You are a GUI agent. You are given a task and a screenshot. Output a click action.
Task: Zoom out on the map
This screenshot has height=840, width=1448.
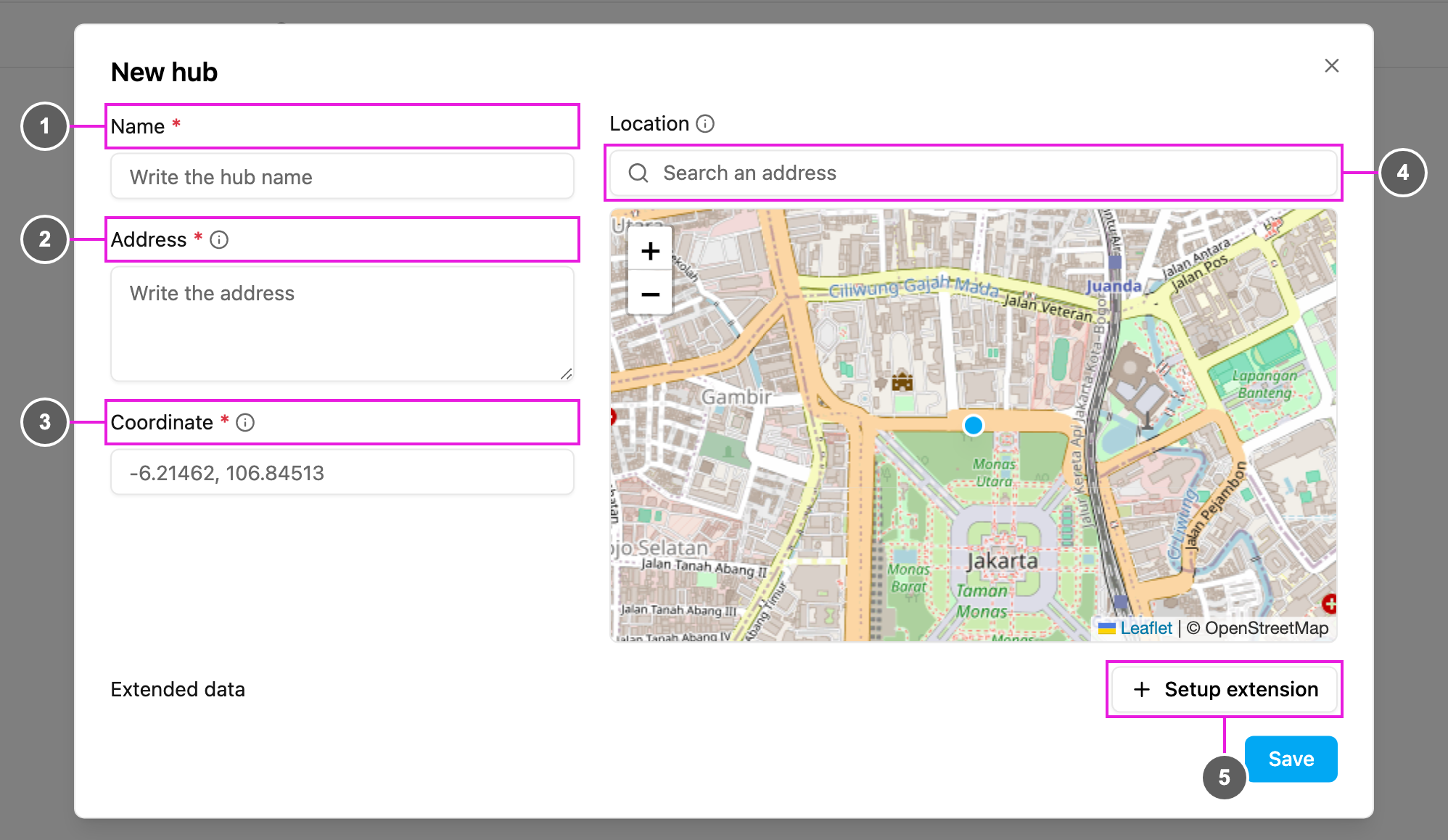pos(650,293)
